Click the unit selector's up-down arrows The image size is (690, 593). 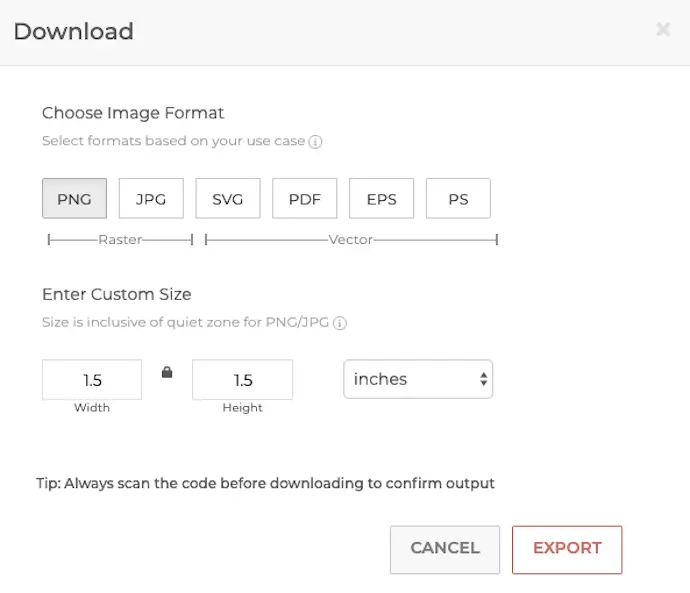pos(484,379)
